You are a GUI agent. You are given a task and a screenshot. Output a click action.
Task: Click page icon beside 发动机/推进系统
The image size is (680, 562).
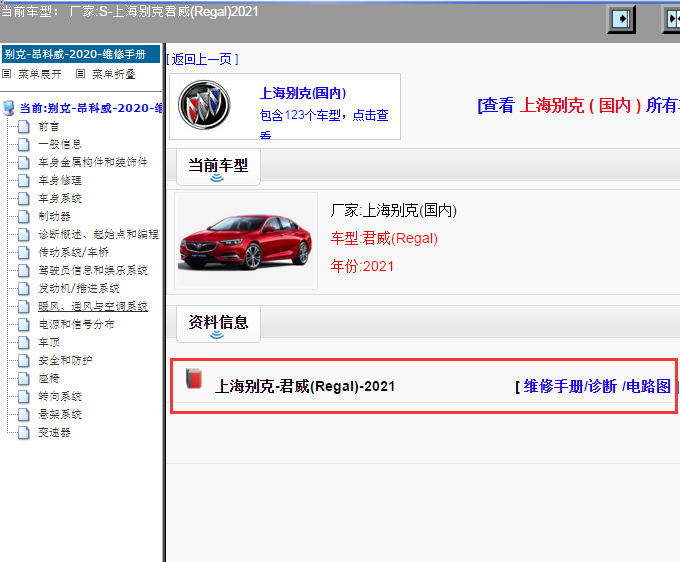point(23,288)
